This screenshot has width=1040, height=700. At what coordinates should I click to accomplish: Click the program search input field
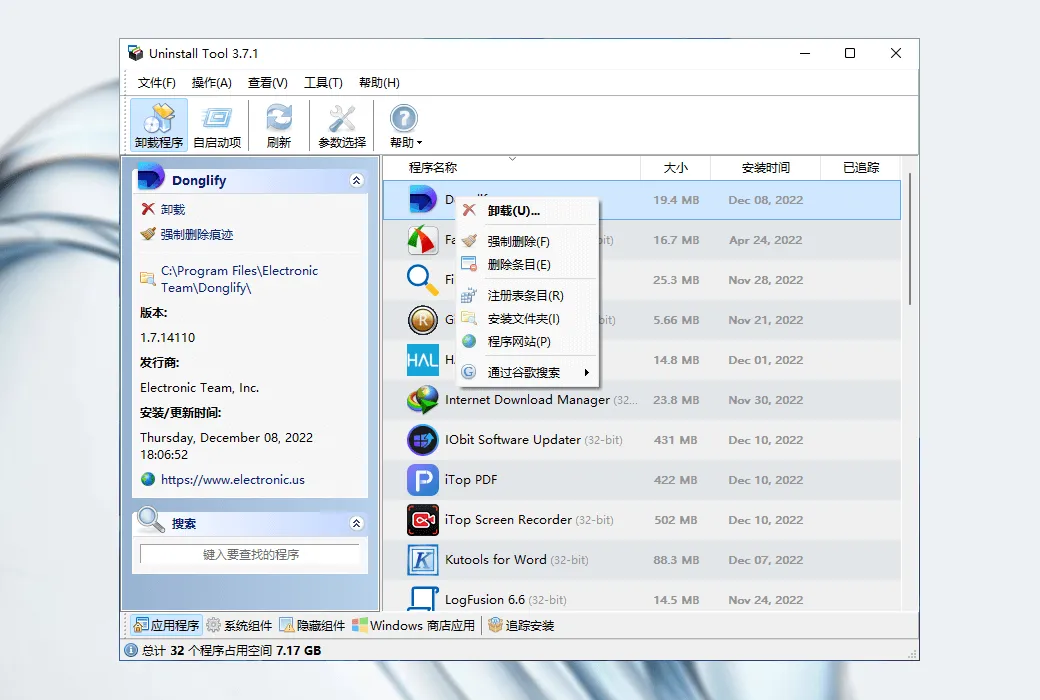(x=250, y=554)
